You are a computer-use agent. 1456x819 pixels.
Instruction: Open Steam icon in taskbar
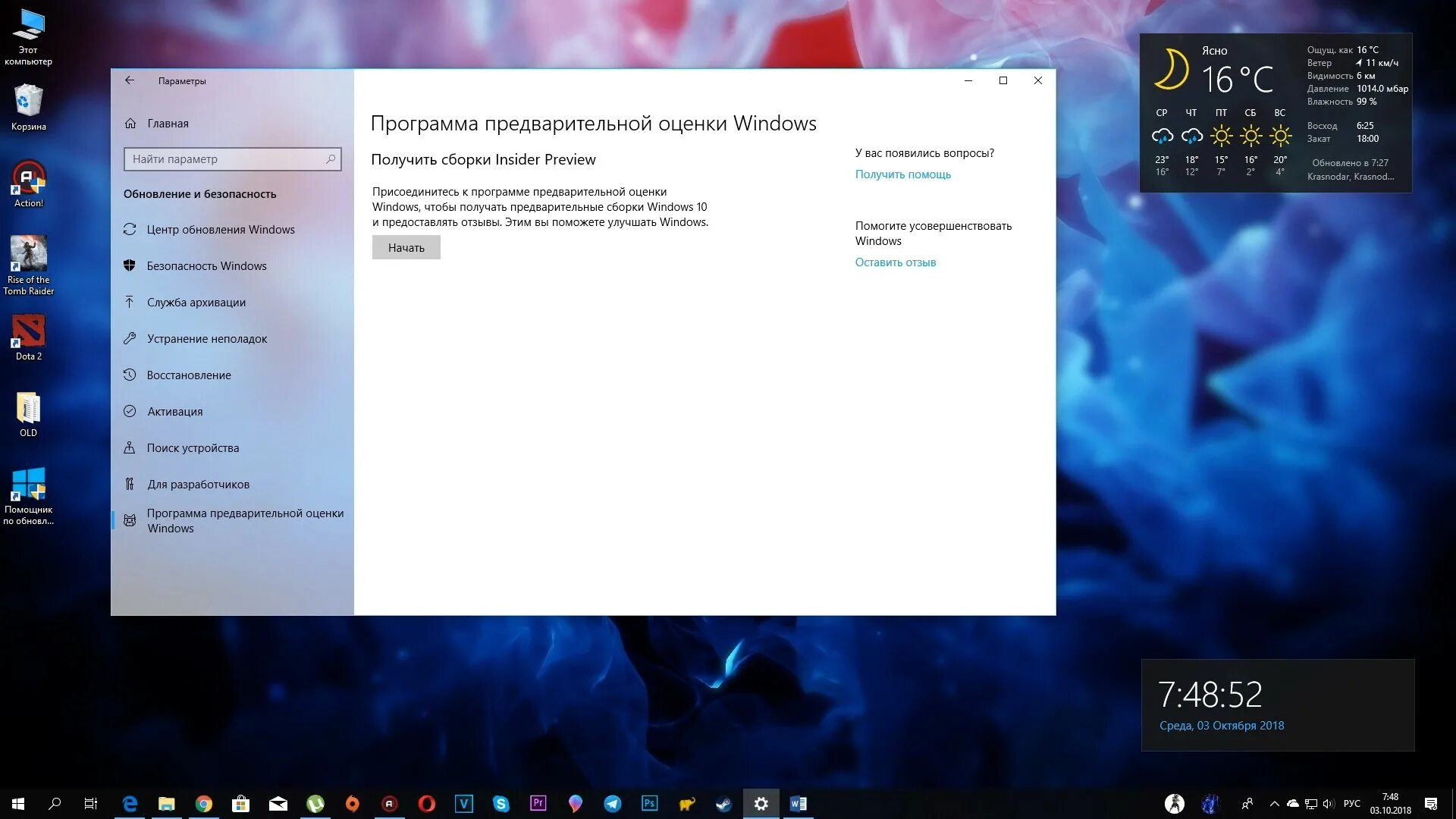tap(723, 804)
